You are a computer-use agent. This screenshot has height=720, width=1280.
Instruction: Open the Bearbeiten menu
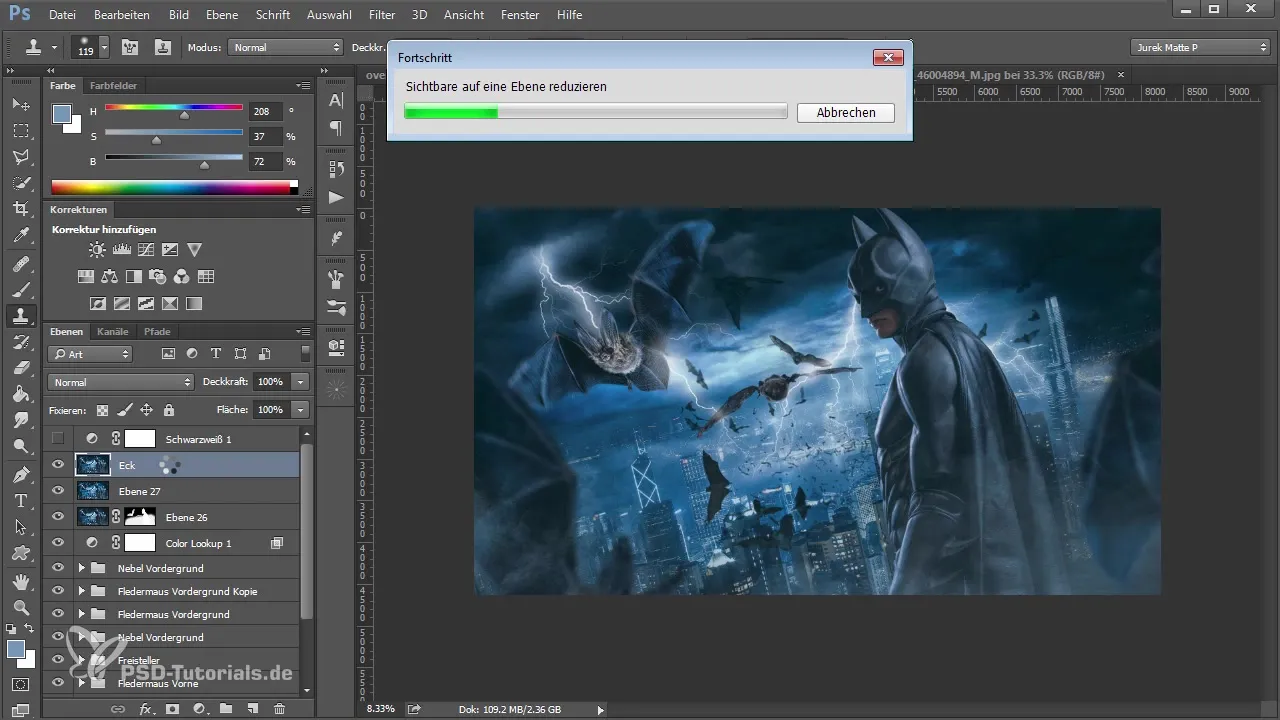[122, 15]
